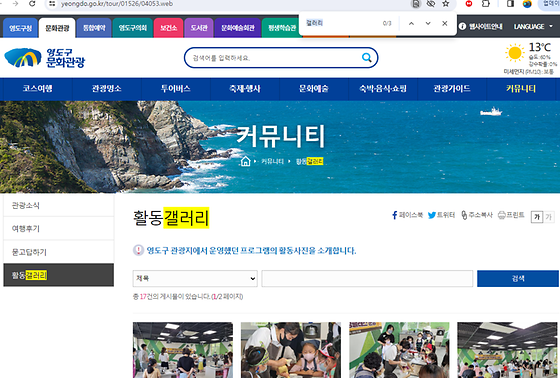The height and width of the screenshot is (378, 560).
Task: Open the second gallery thumbnail with masked children
Action: 291,350
